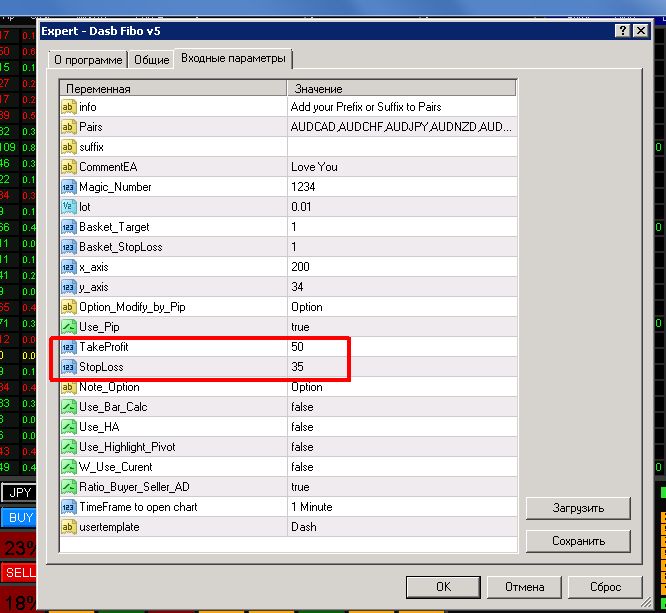Click the integer icon beside TakeProfit
This screenshot has width=666, height=613.
(68, 347)
